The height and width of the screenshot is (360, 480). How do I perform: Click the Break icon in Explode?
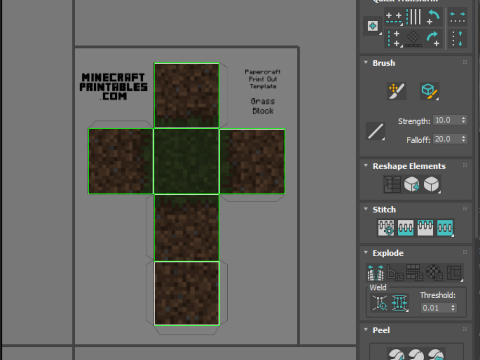tap(375, 272)
